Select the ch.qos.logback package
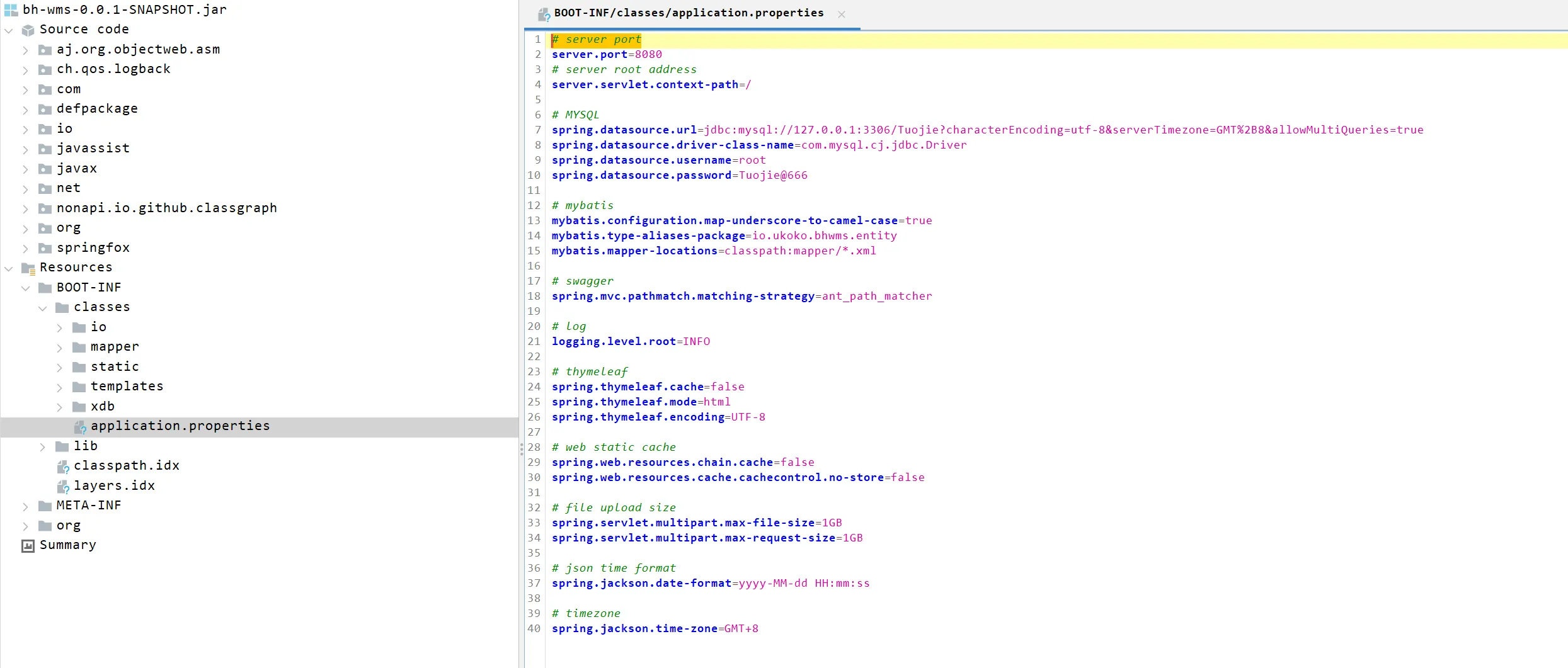 113,69
